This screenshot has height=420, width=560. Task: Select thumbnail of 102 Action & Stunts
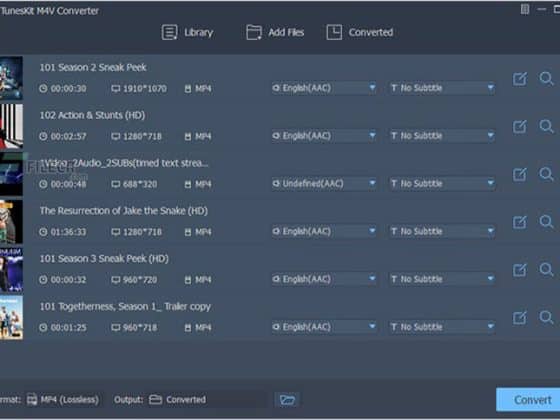tap(11, 126)
